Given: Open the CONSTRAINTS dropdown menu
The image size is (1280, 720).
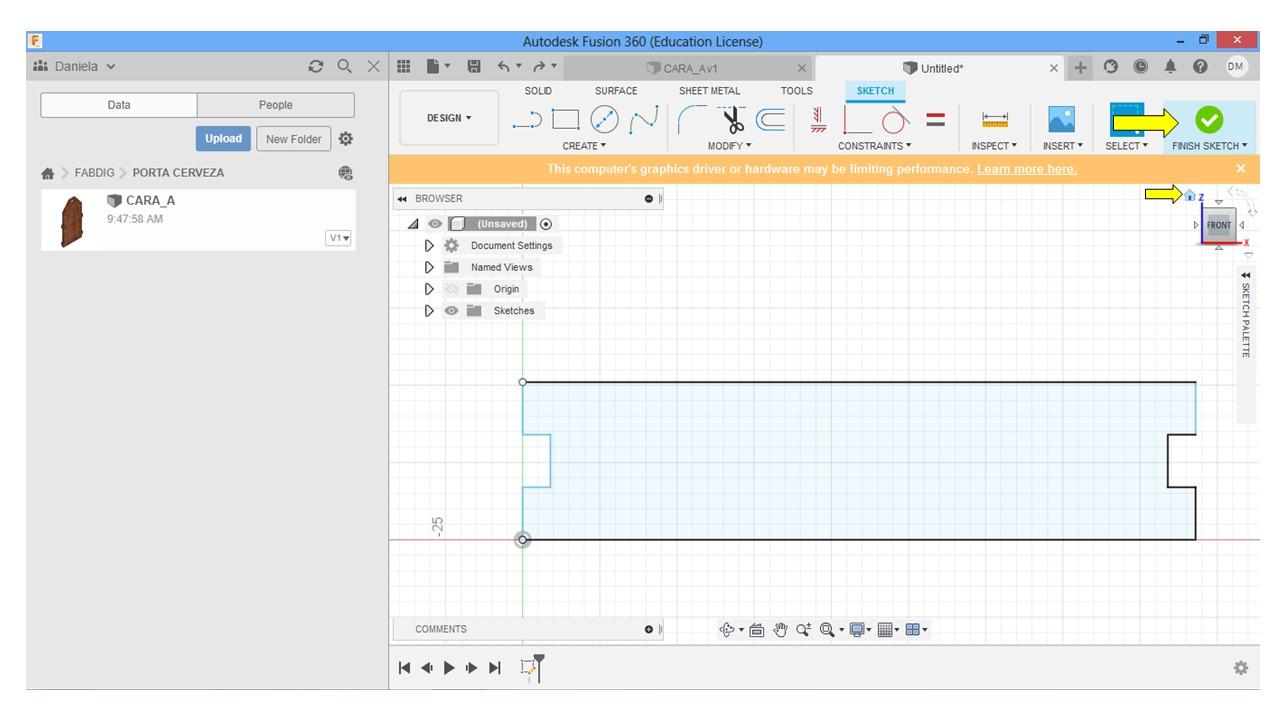Looking at the screenshot, I should tap(875, 146).
